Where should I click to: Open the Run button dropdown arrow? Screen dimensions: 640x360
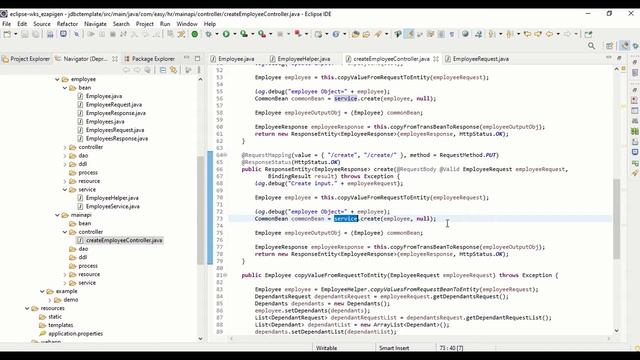pos(234,34)
